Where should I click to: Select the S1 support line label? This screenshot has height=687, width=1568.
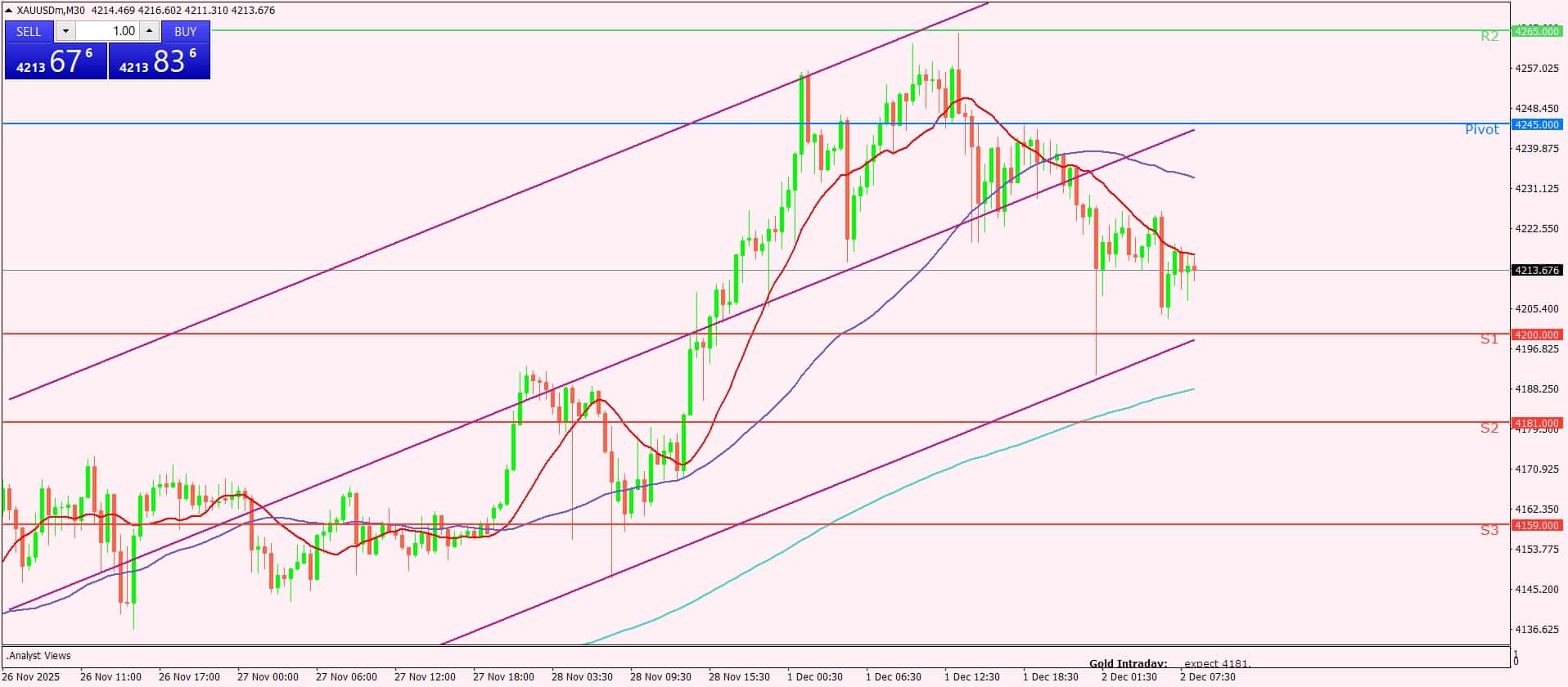pyautogui.click(x=1489, y=339)
